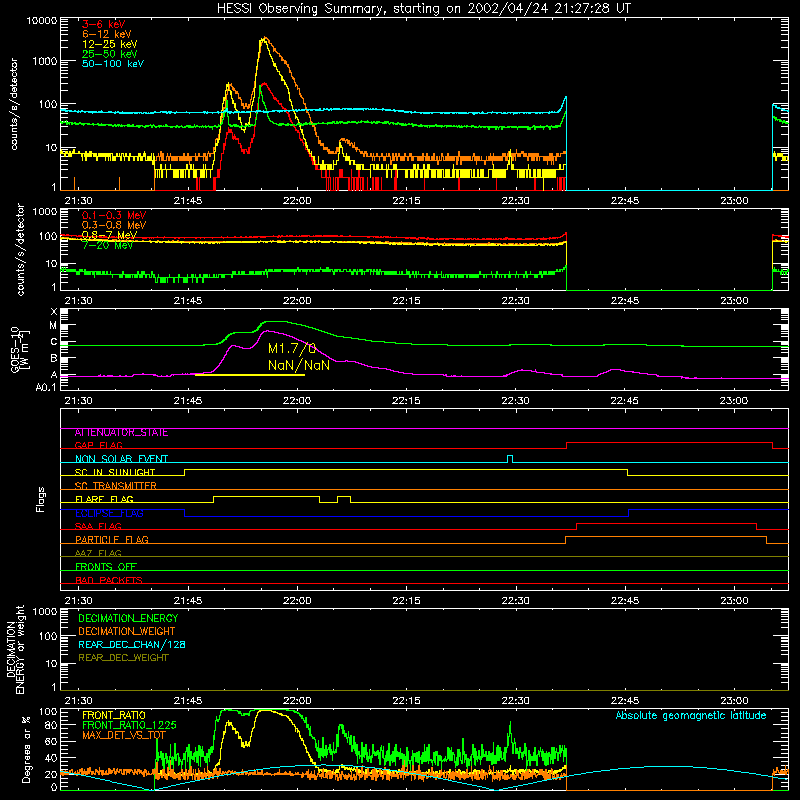Click the 'REAR_DEC_CHAN/128' legend label

[x=132, y=645]
